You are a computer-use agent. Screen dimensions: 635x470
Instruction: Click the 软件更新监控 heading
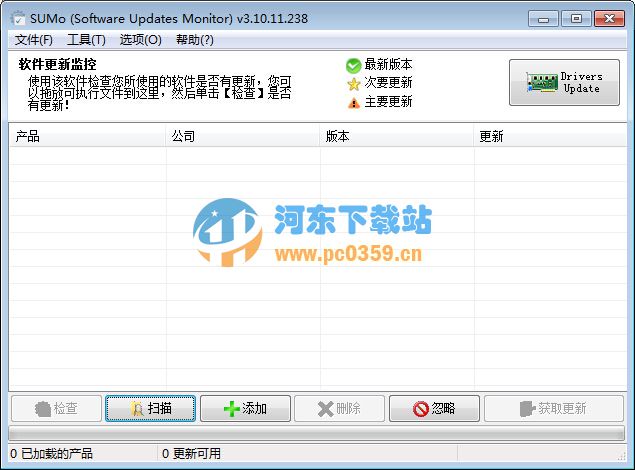[58, 64]
